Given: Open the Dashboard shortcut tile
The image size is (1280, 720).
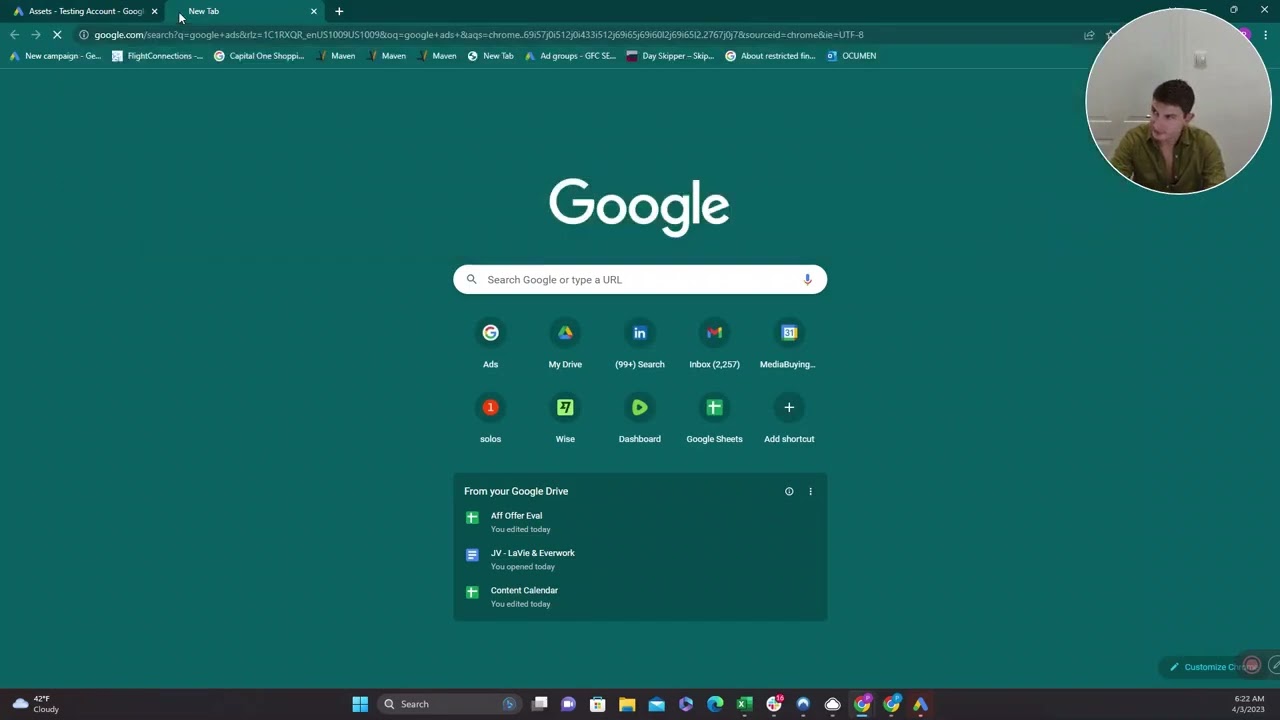Looking at the screenshot, I should [x=640, y=418].
